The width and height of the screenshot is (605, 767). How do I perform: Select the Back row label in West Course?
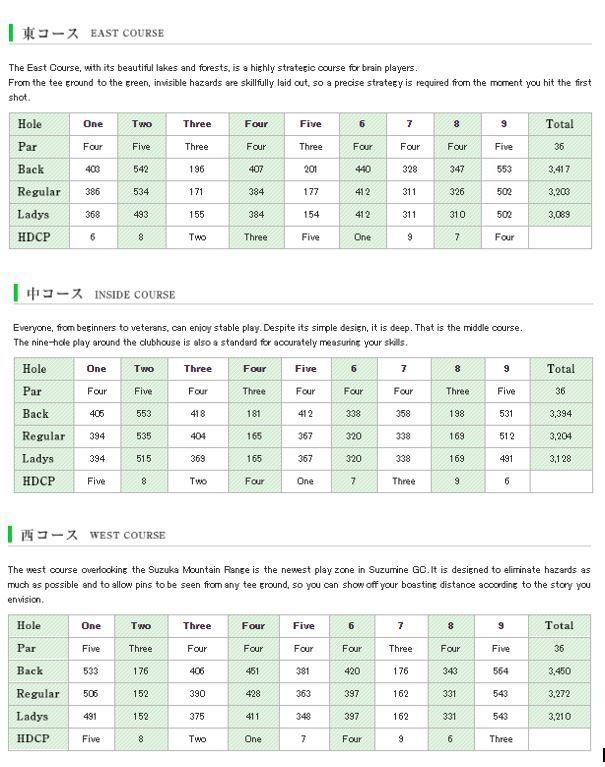tap(31, 671)
